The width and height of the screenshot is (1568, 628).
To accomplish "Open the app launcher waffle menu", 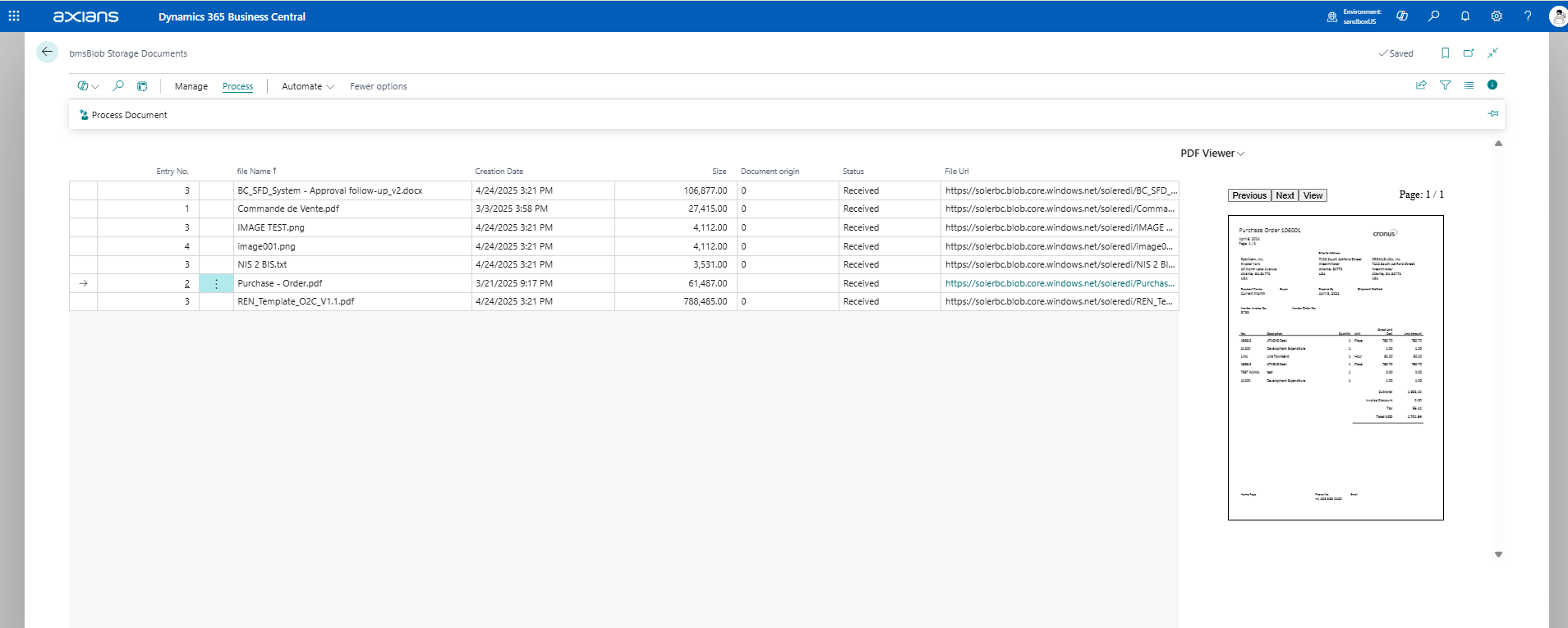I will 14,16.
